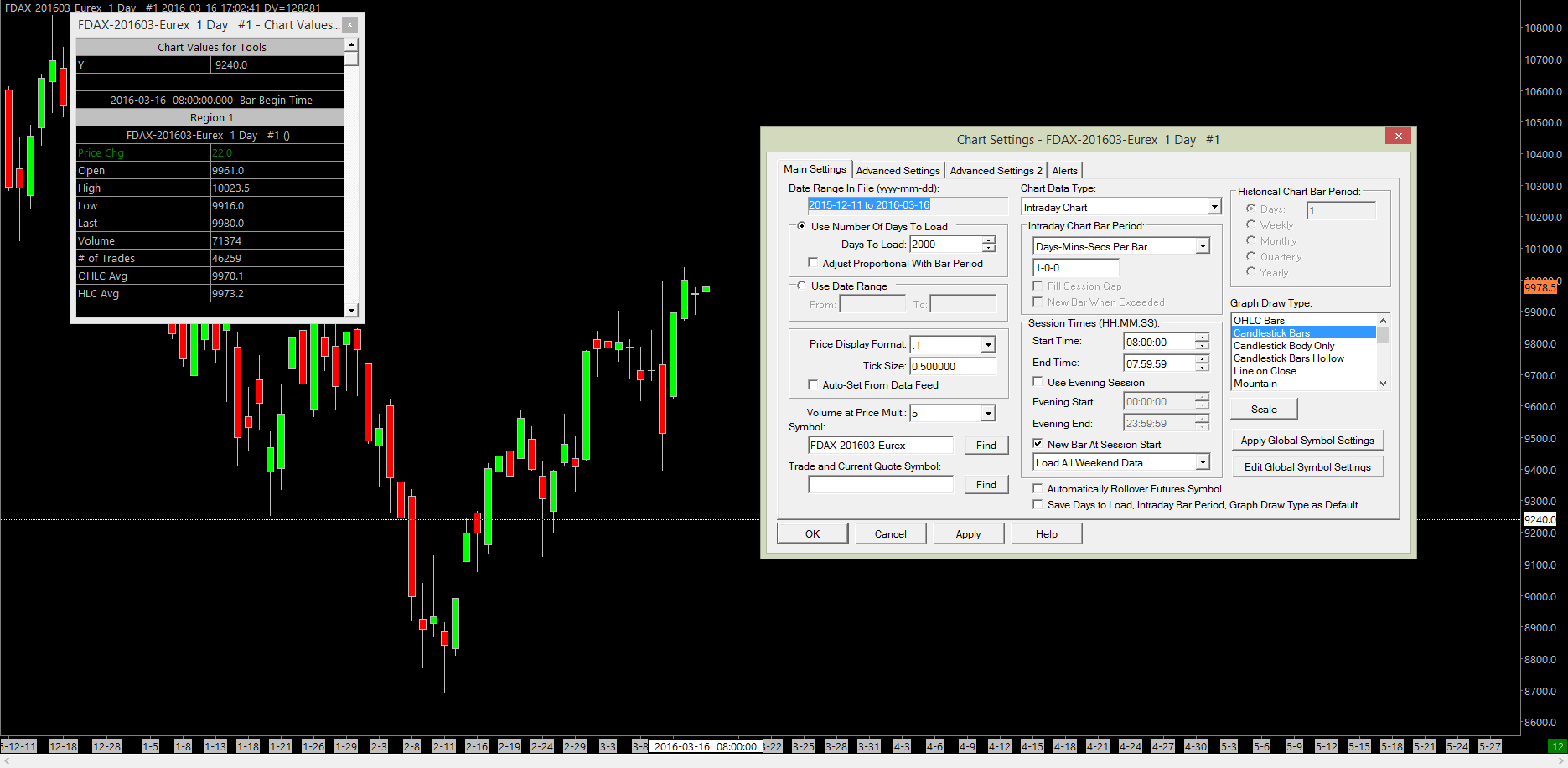This screenshot has width=1568, height=768.
Task: Switch to the Advanced Settings tab
Action: [898, 170]
